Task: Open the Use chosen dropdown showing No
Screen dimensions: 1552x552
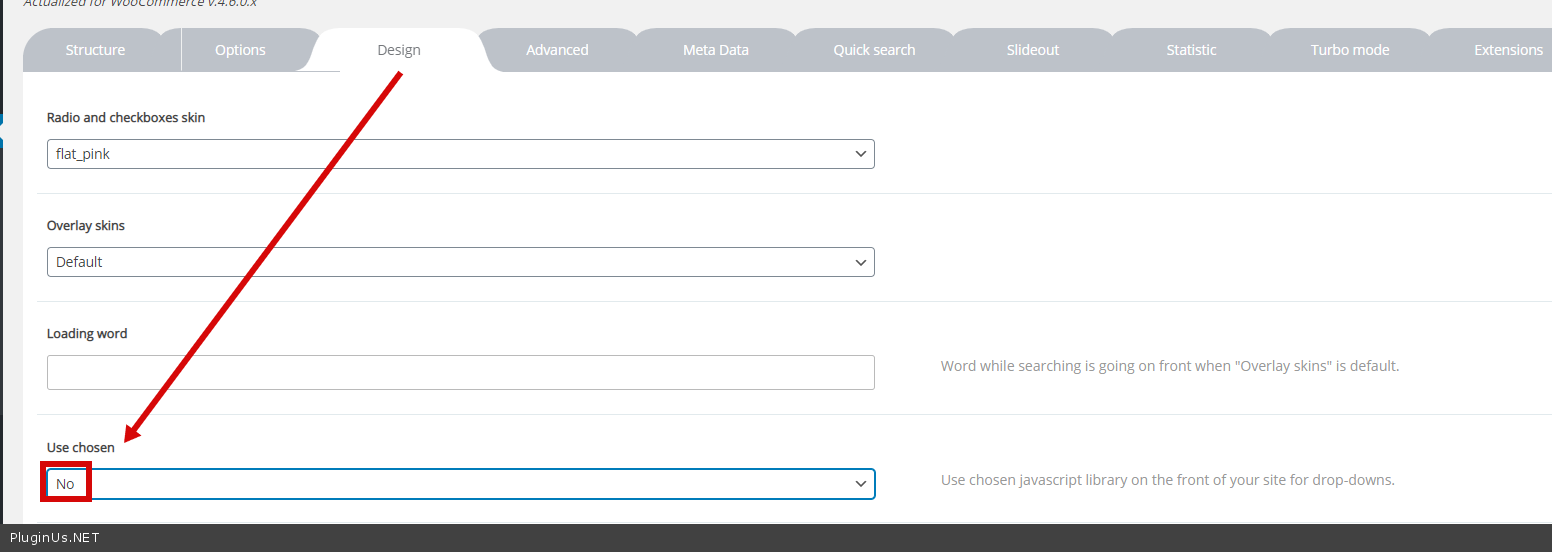Action: coord(460,484)
